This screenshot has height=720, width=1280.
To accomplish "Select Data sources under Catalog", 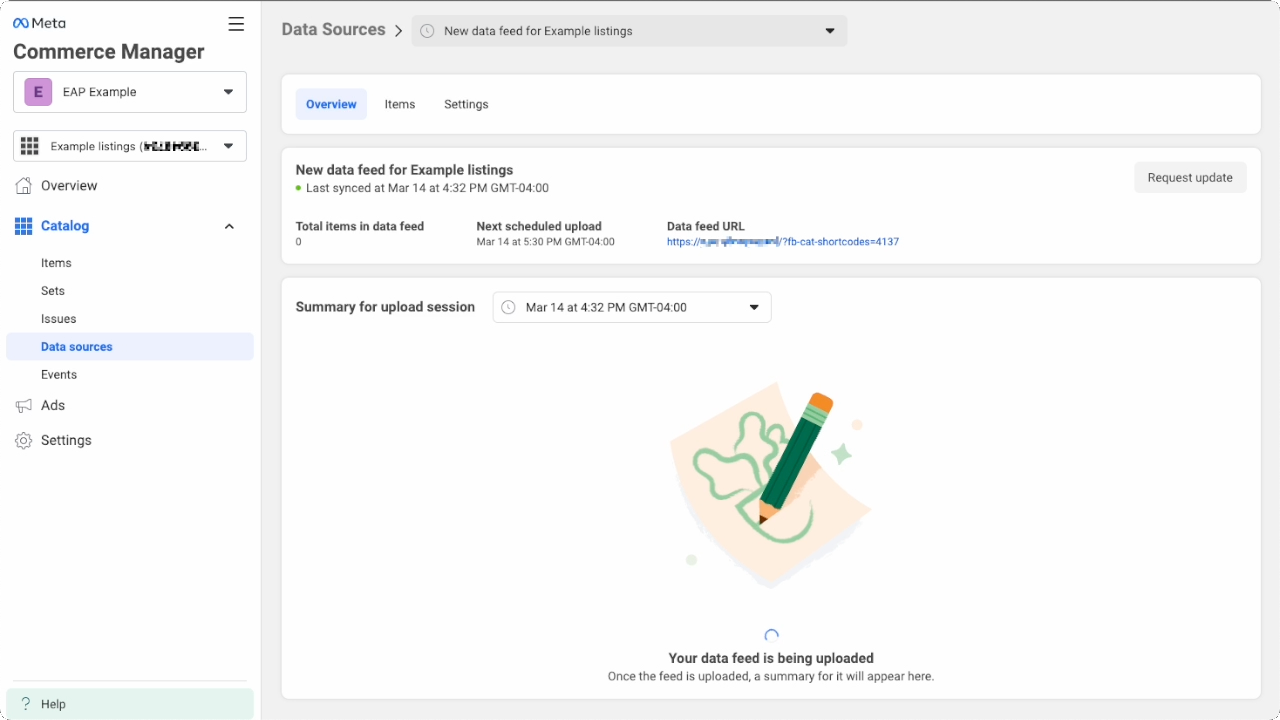I will pos(130,347).
